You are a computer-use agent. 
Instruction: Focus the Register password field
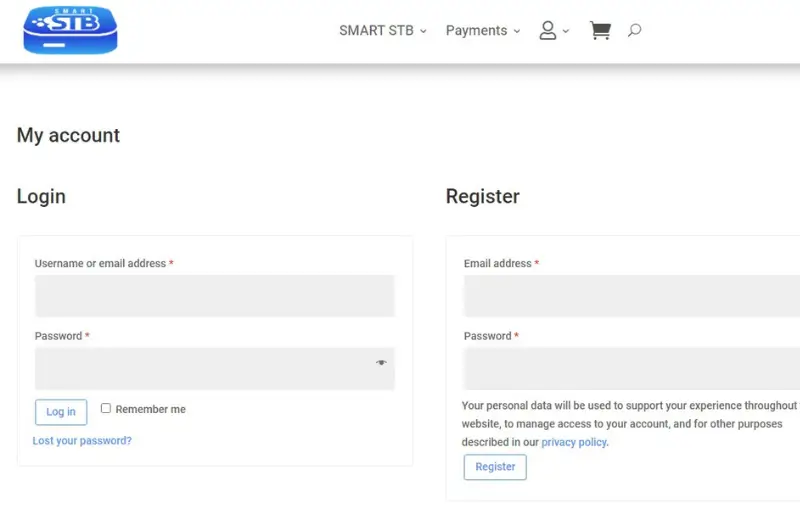[x=630, y=368]
